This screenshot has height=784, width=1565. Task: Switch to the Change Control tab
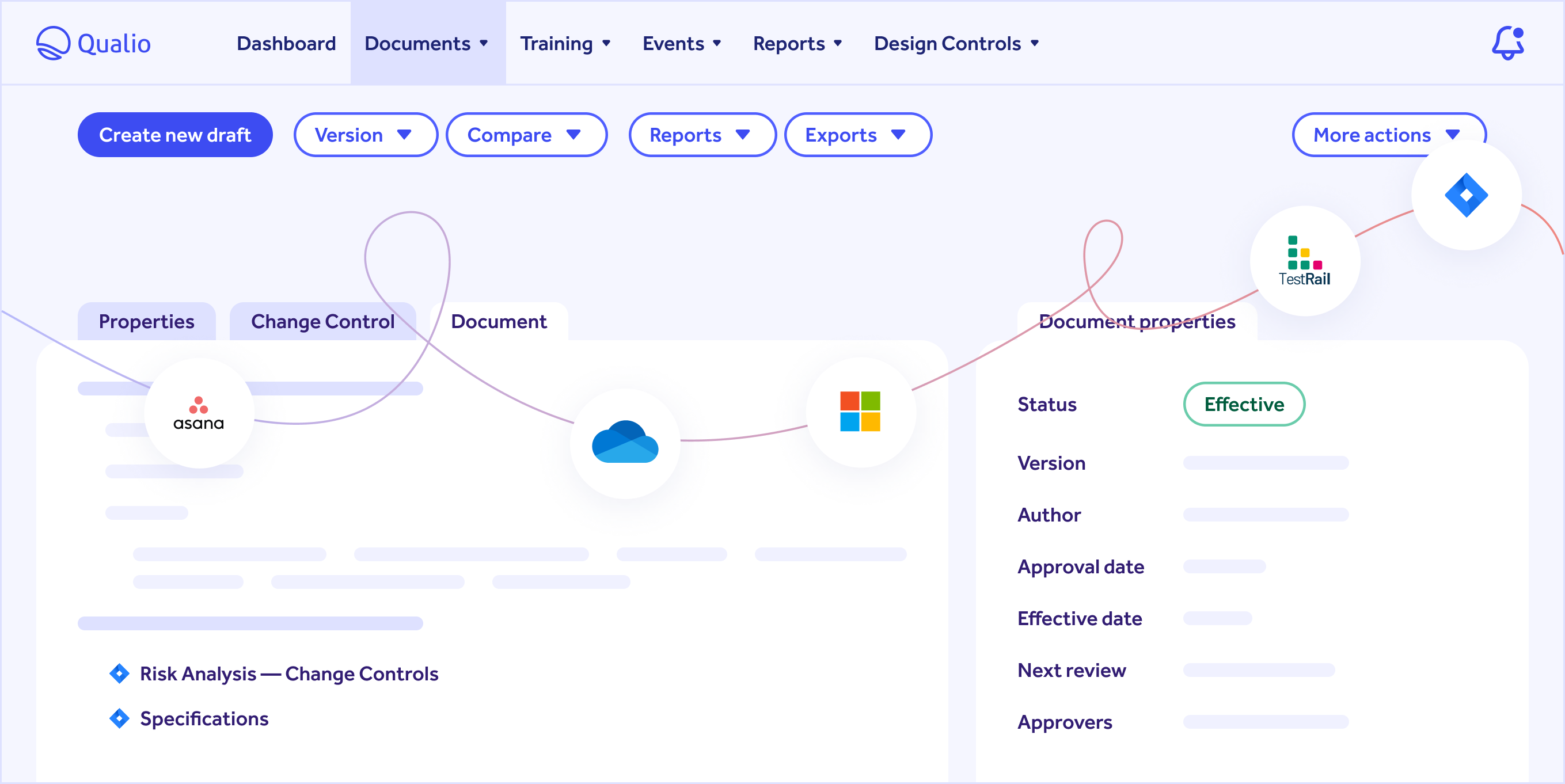click(322, 321)
